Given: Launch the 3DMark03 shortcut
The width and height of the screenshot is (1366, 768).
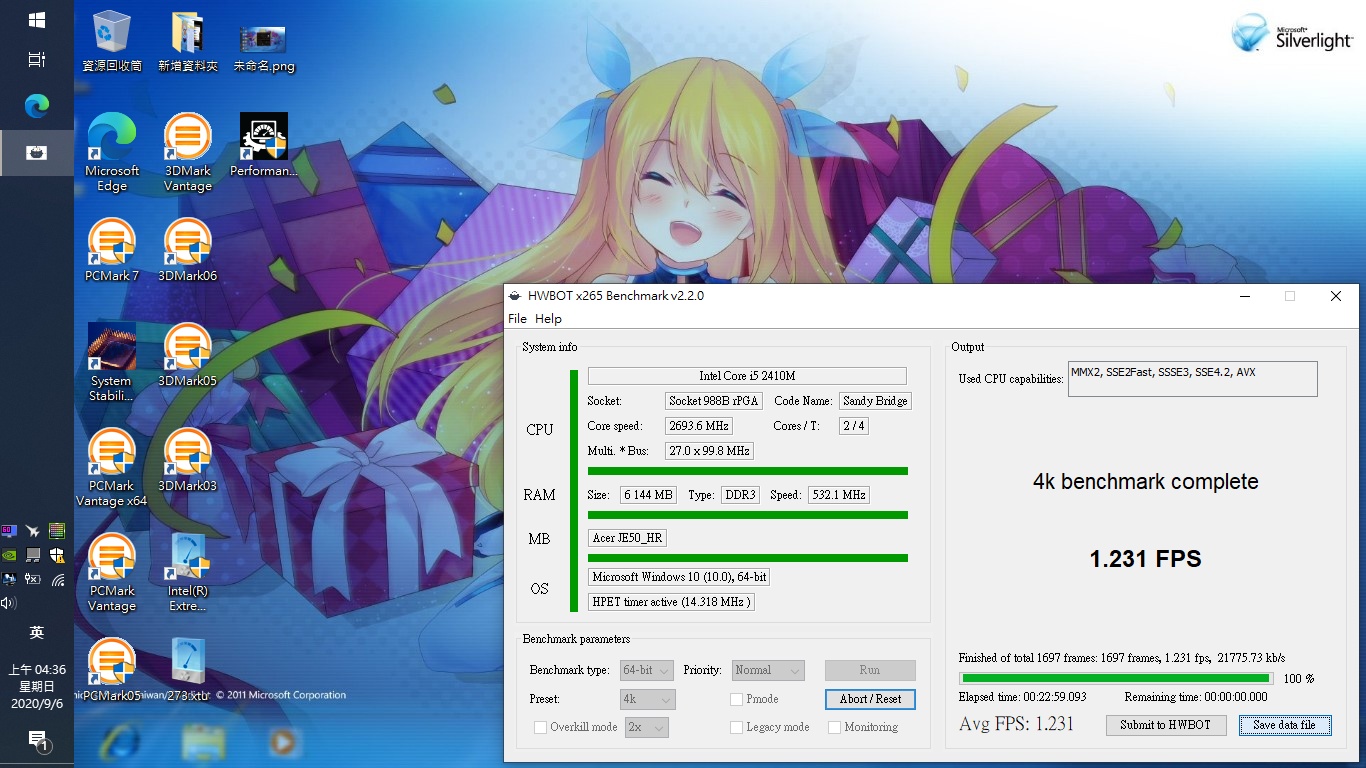Looking at the screenshot, I should (x=188, y=460).
